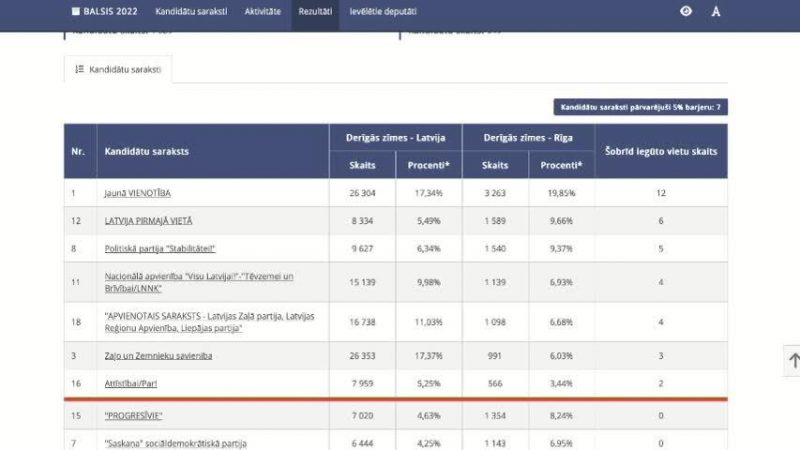Open the LATVIJA PIRMAJĀ VIETĀ link

click(148, 220)
